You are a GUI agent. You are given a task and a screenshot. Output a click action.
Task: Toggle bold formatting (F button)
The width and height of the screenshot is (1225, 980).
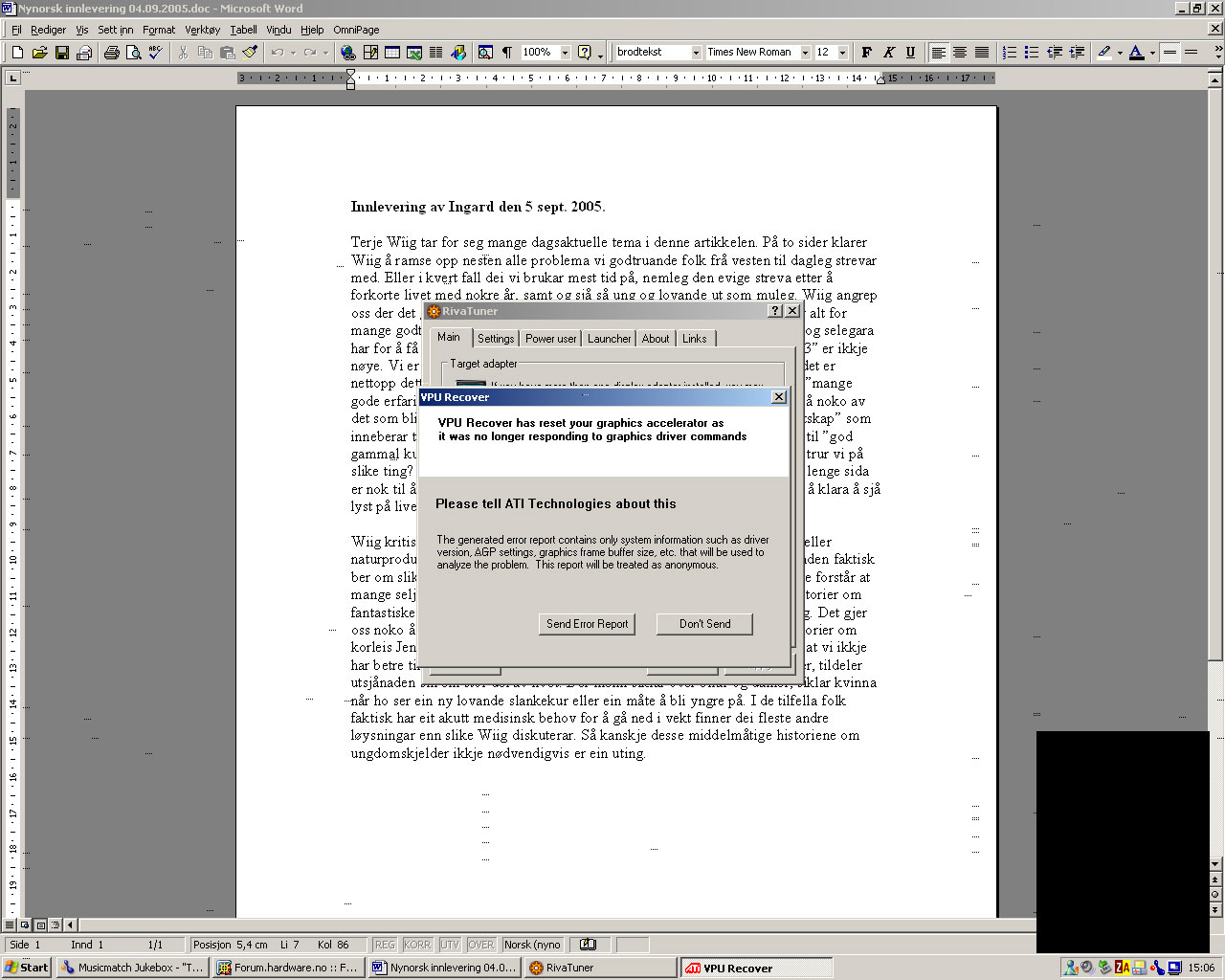point(866,53)
